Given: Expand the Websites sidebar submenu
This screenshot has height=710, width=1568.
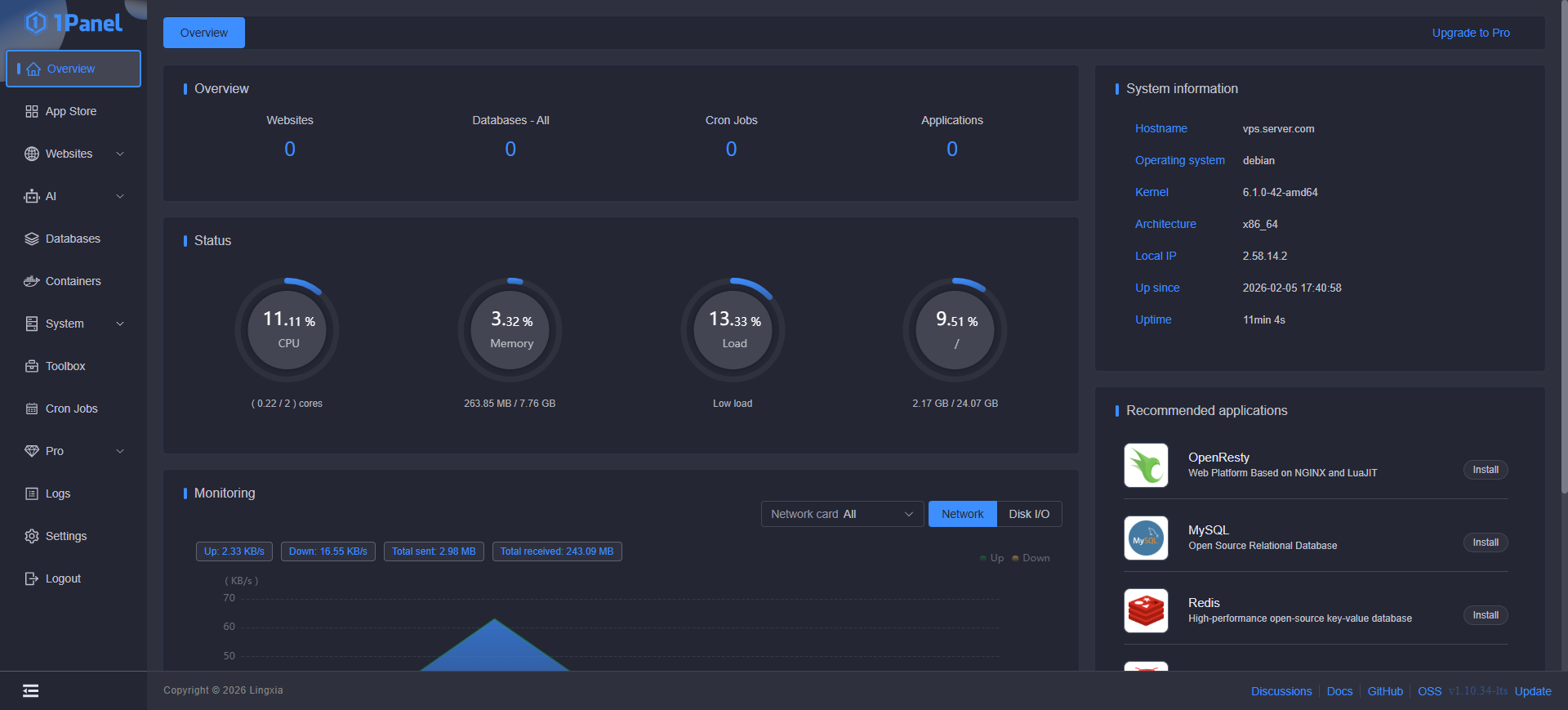Looking at the screenshot, I should [120, 154].
